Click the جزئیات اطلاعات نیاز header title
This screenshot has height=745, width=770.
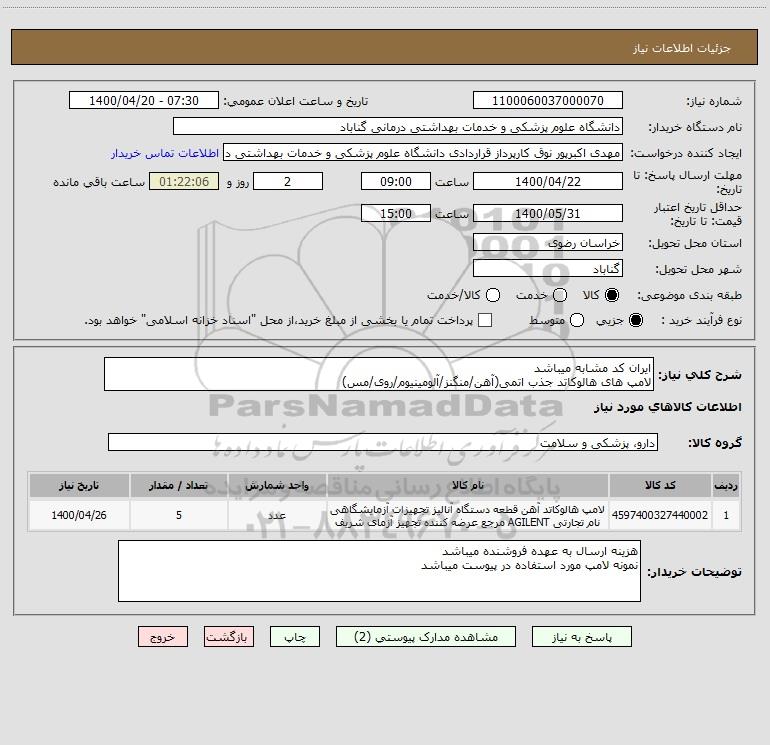coord(682,48)
